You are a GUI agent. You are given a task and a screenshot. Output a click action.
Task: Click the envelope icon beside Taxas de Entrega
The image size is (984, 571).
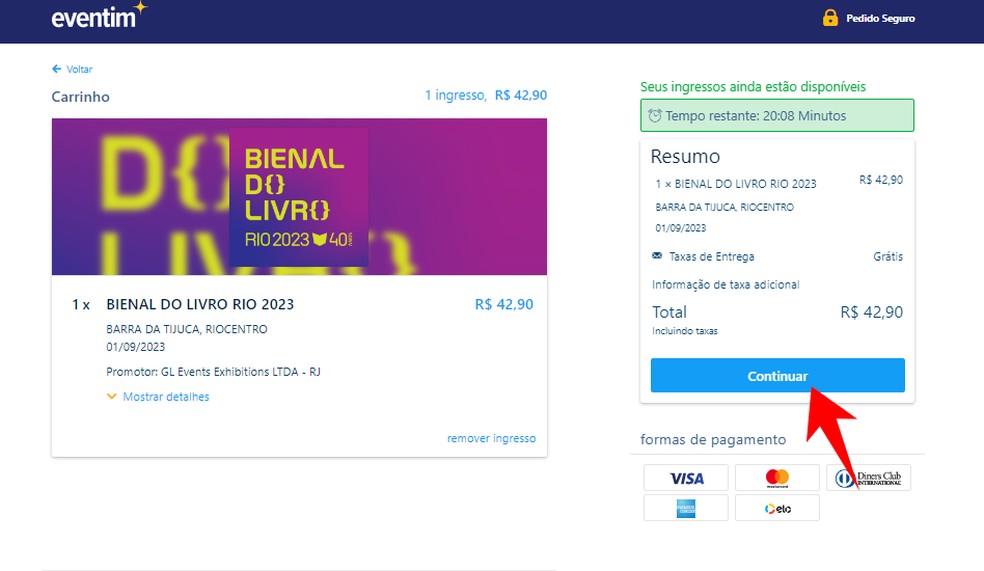tap(657, 255)
